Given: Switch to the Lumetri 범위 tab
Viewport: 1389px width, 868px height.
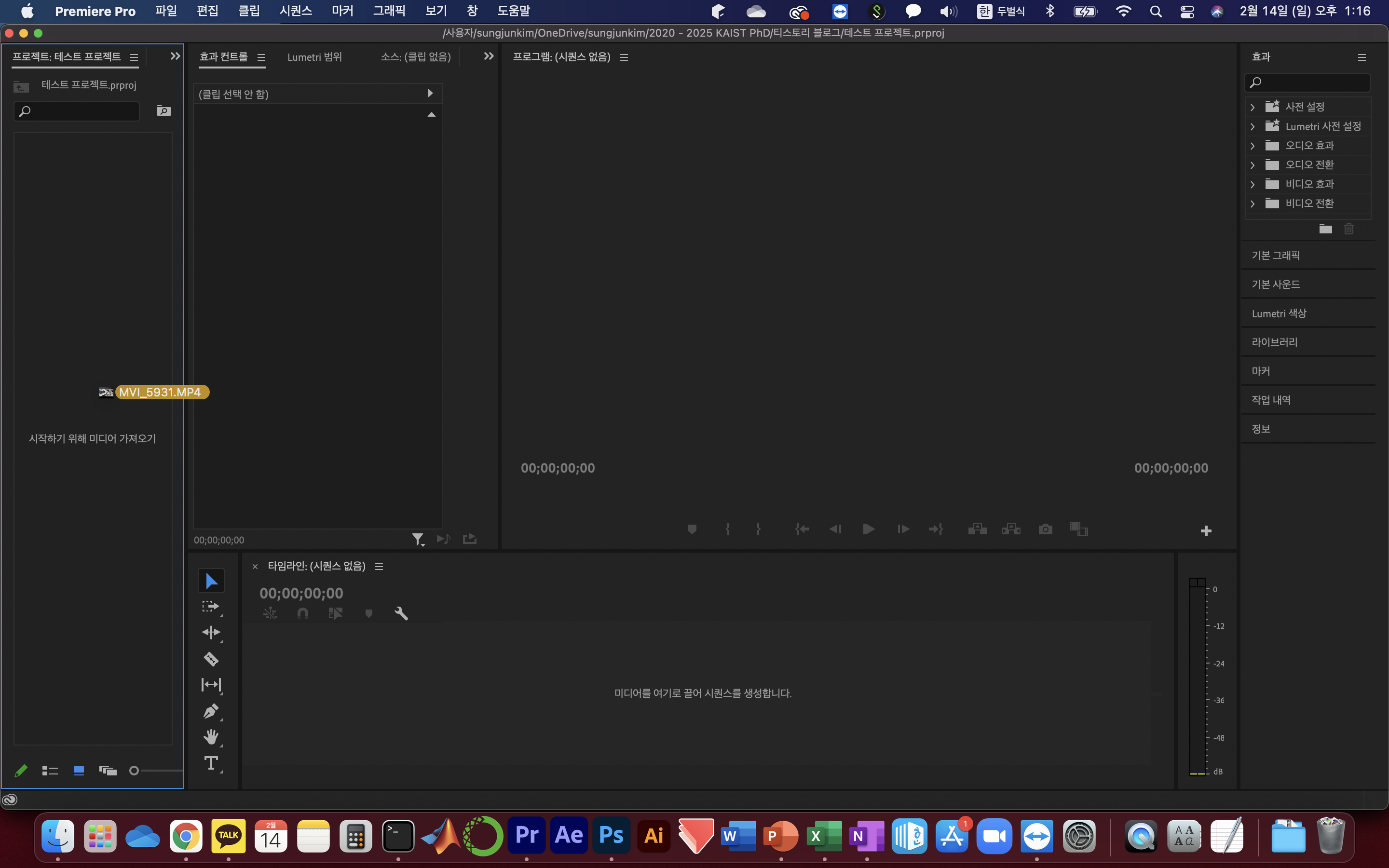Looking at the screenshot, I should coord(314,57).
